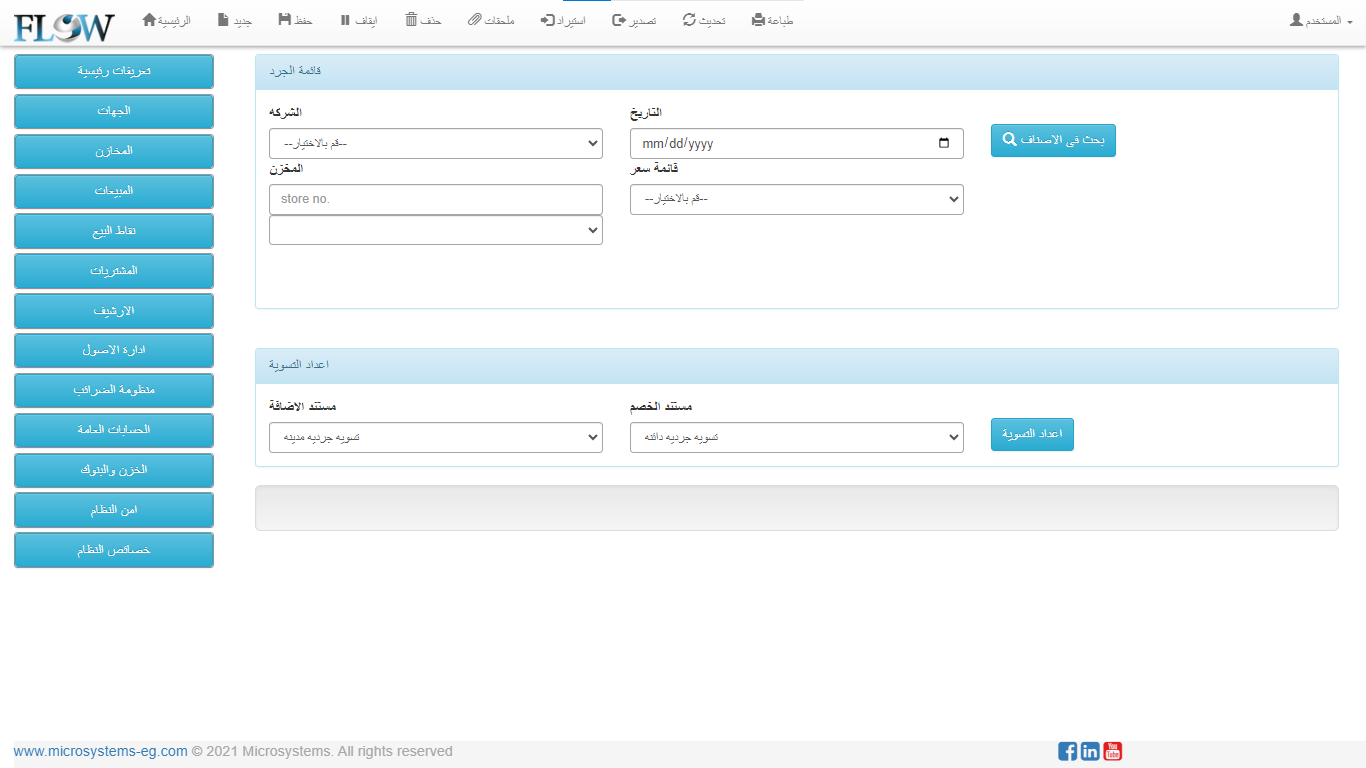Open the Sales (المبيعات) sidebar menu

tap(114, 191)
